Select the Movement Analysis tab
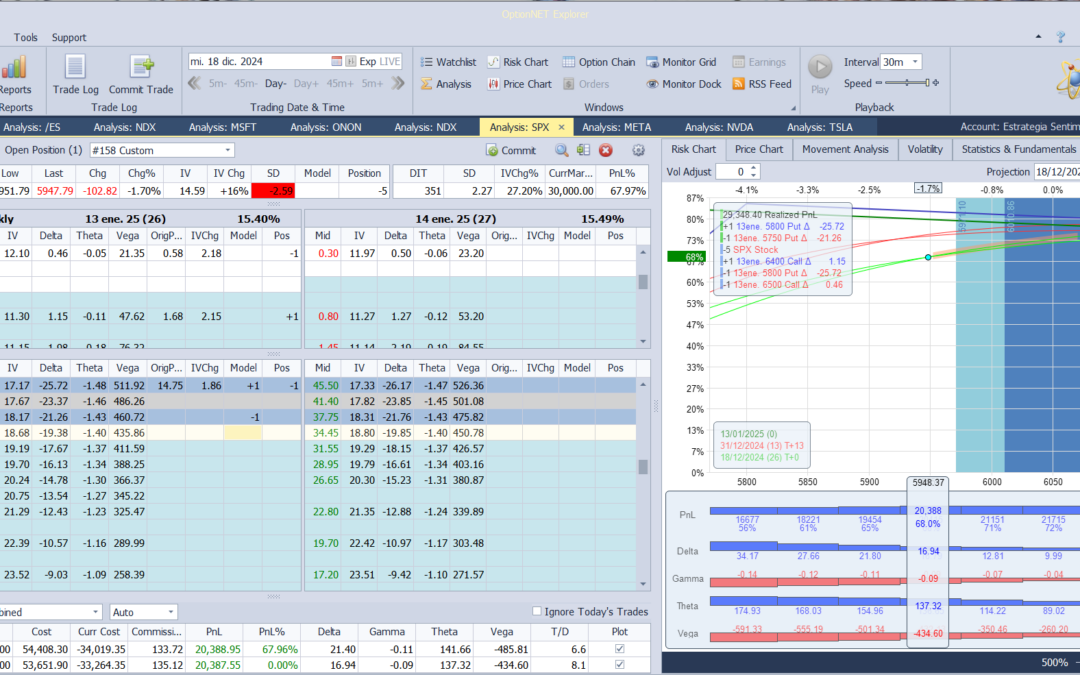The image size is (1080, 675). click(845, 149)
